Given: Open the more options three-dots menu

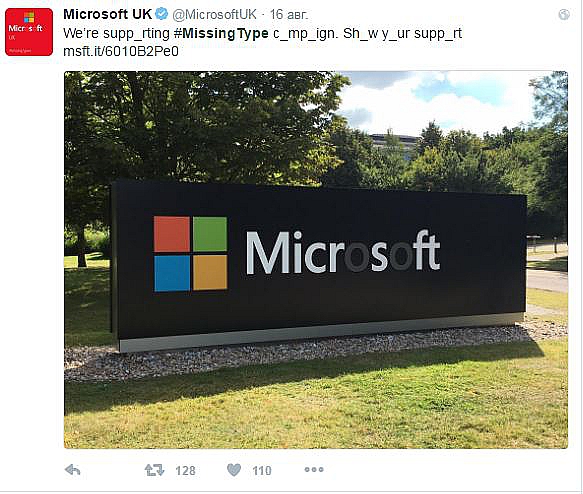Looking at the screenshot, I should point(314,469).
